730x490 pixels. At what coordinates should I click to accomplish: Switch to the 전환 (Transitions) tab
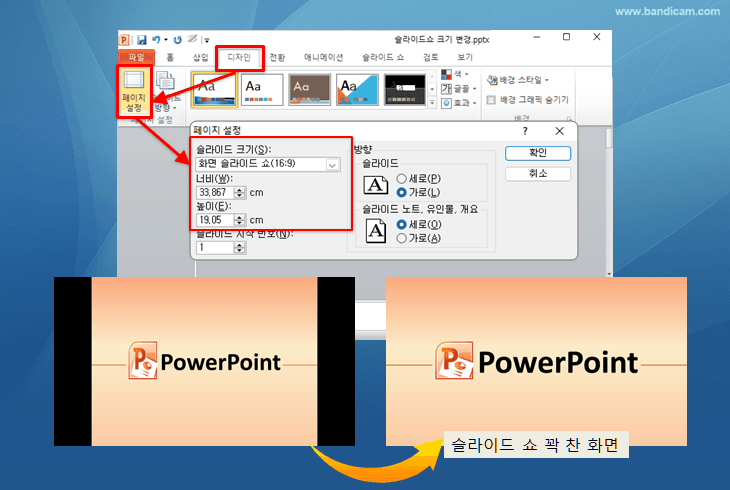277,57
